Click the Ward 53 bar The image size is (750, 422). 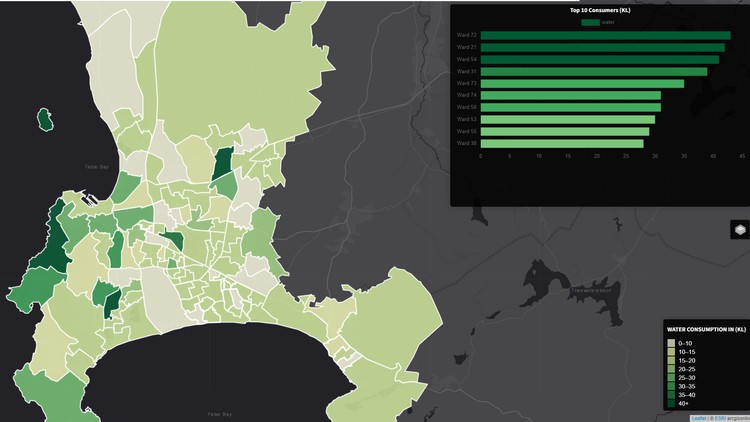coord(567,119)
